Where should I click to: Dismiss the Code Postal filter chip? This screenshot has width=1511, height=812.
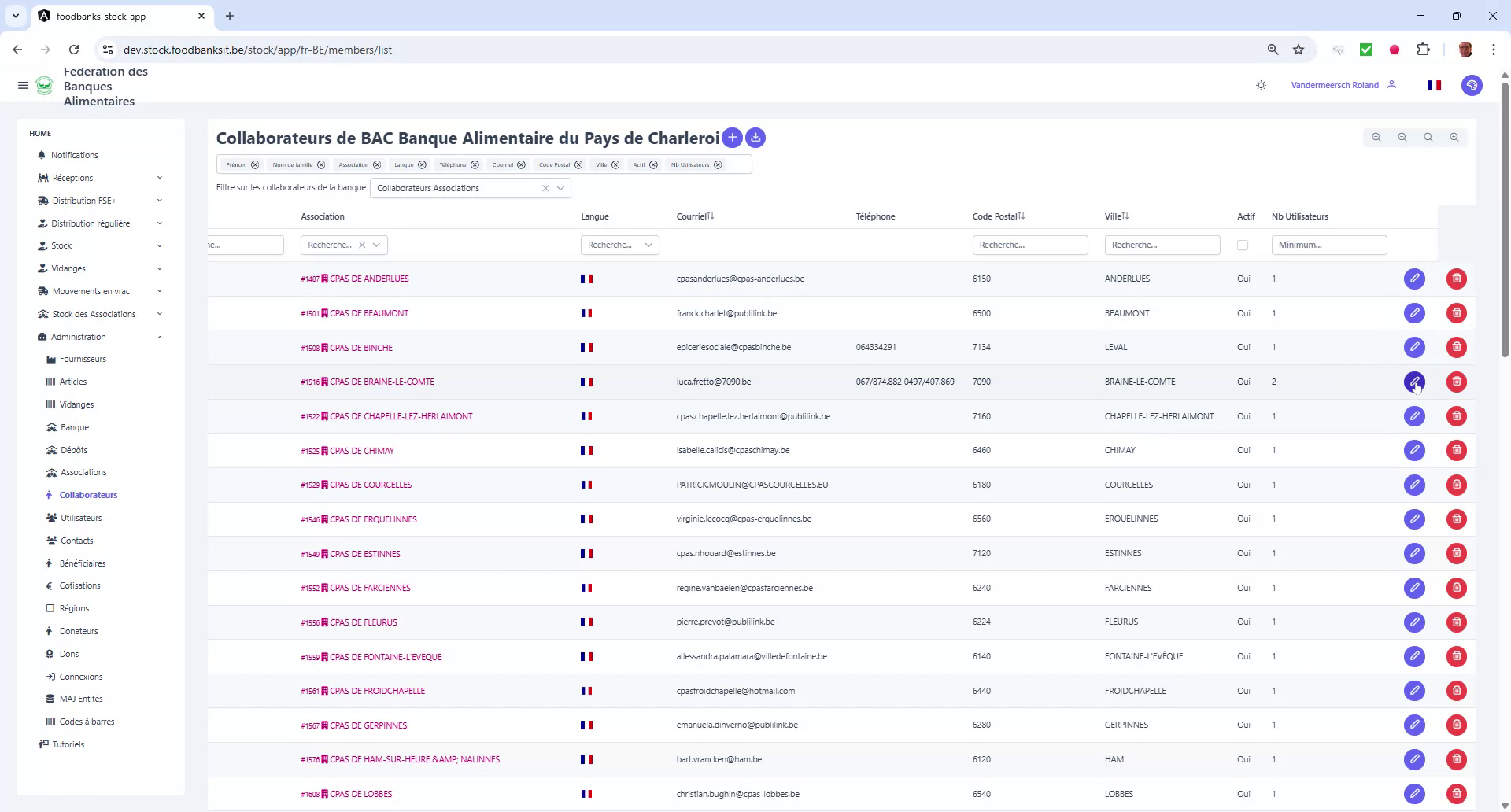[580, 164]
